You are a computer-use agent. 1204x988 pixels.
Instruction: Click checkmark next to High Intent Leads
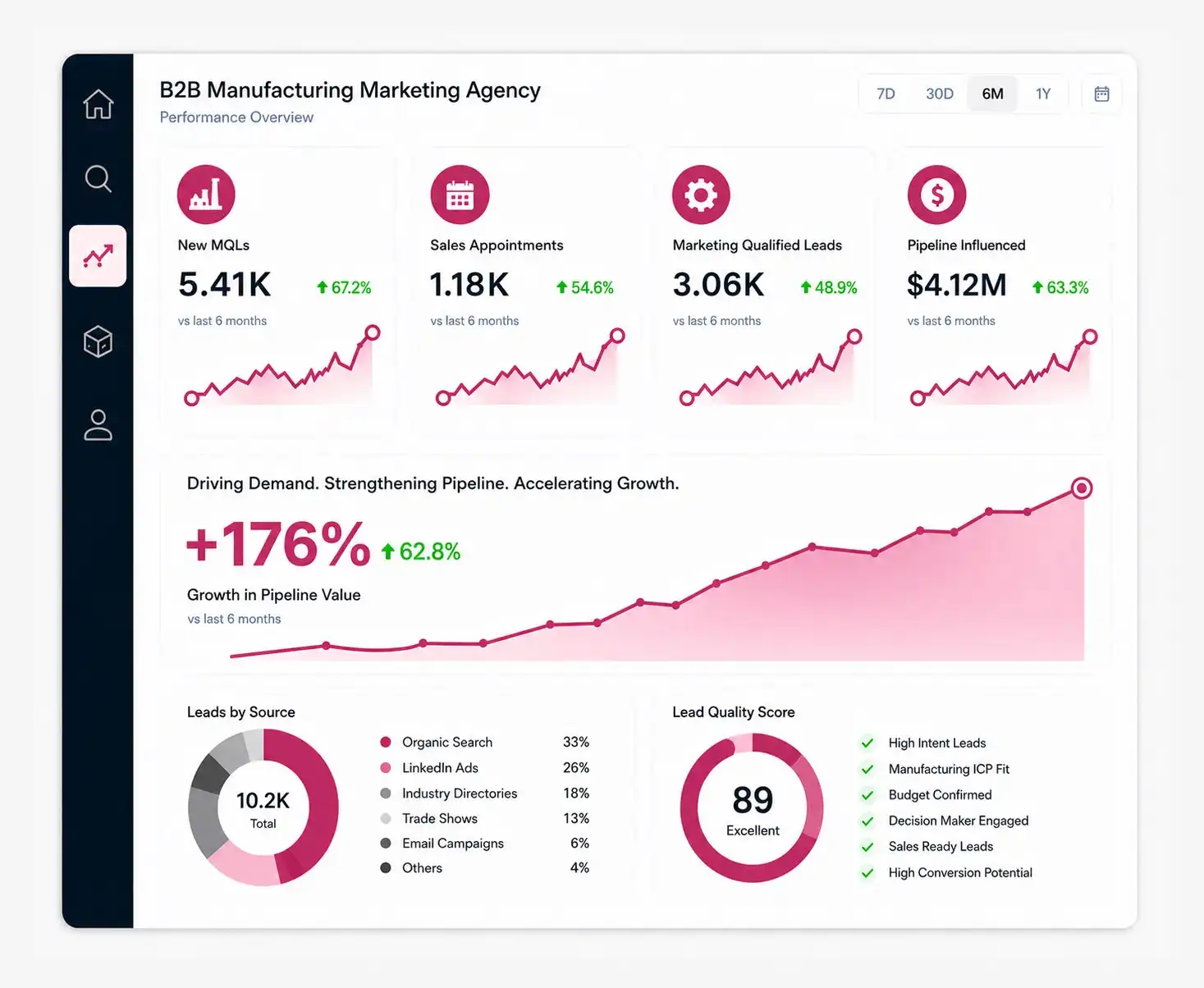pyautogui.click(x=867, y=743)
